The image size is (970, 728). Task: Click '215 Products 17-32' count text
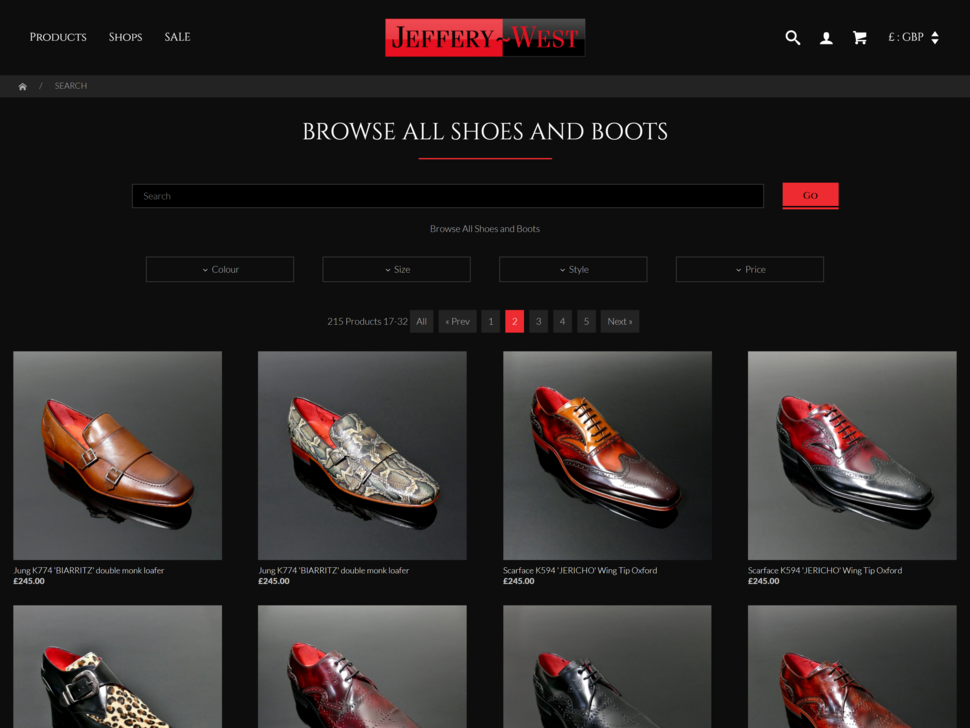coord(367,322)
